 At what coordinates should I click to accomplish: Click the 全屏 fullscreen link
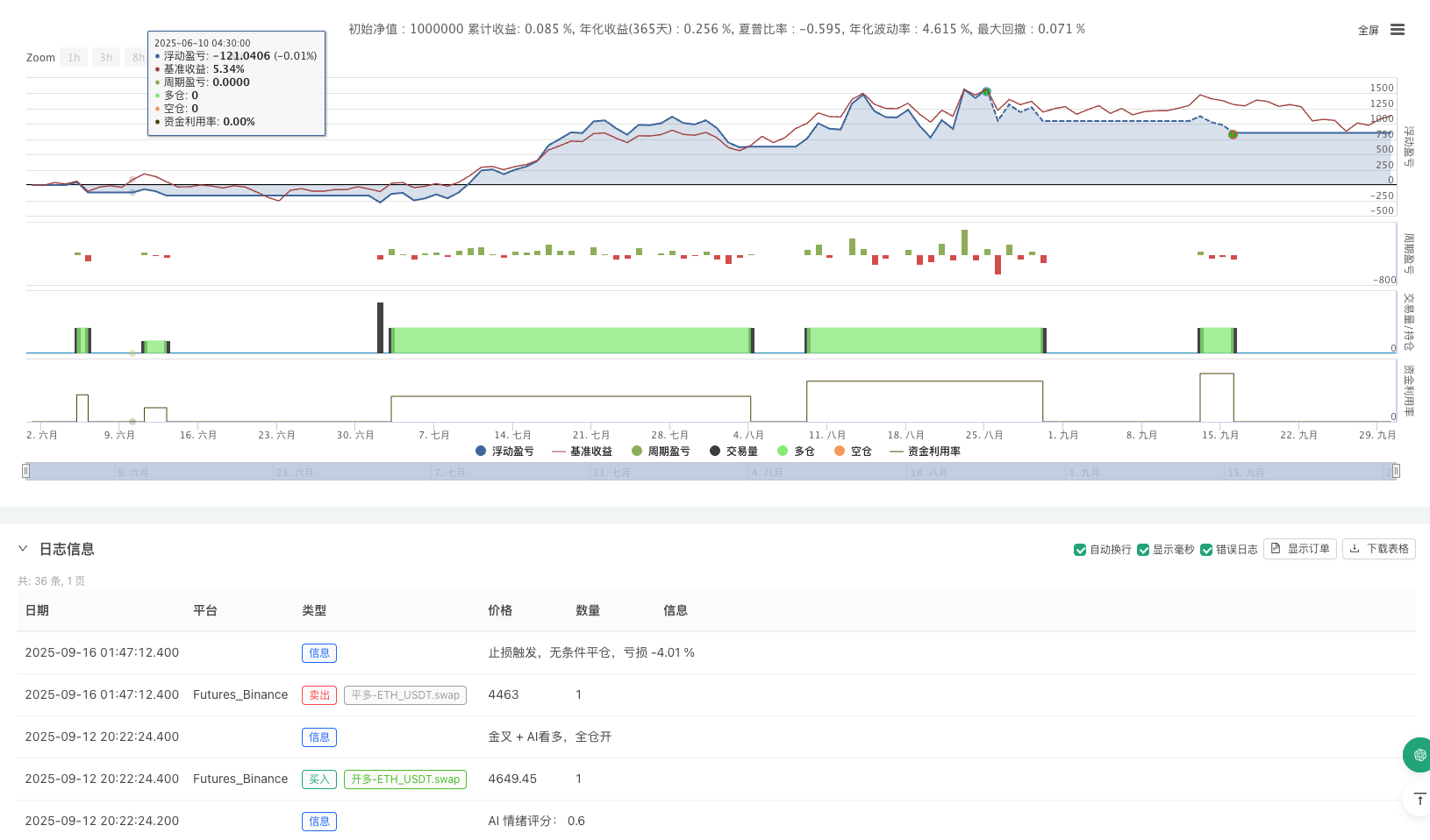click(1368, 29)
